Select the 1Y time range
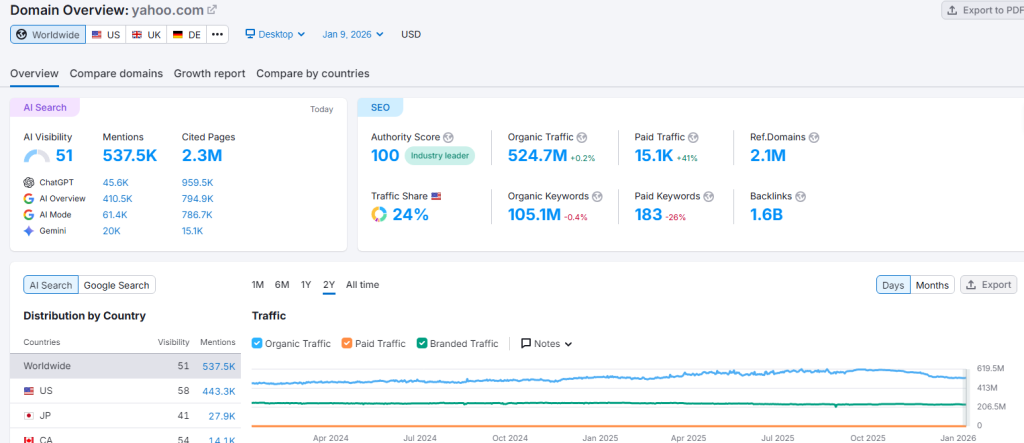This screenshot has height=443, width=1024. 306,285
